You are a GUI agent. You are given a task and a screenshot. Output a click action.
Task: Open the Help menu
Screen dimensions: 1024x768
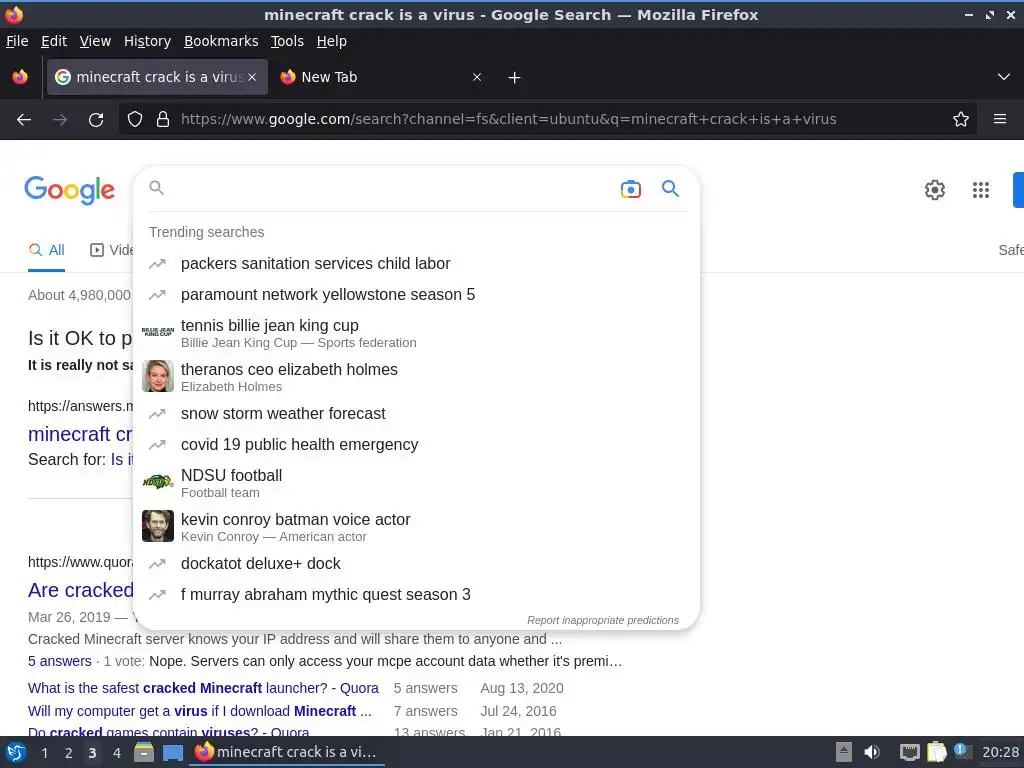pyautogui.click(x=332, y=41)
